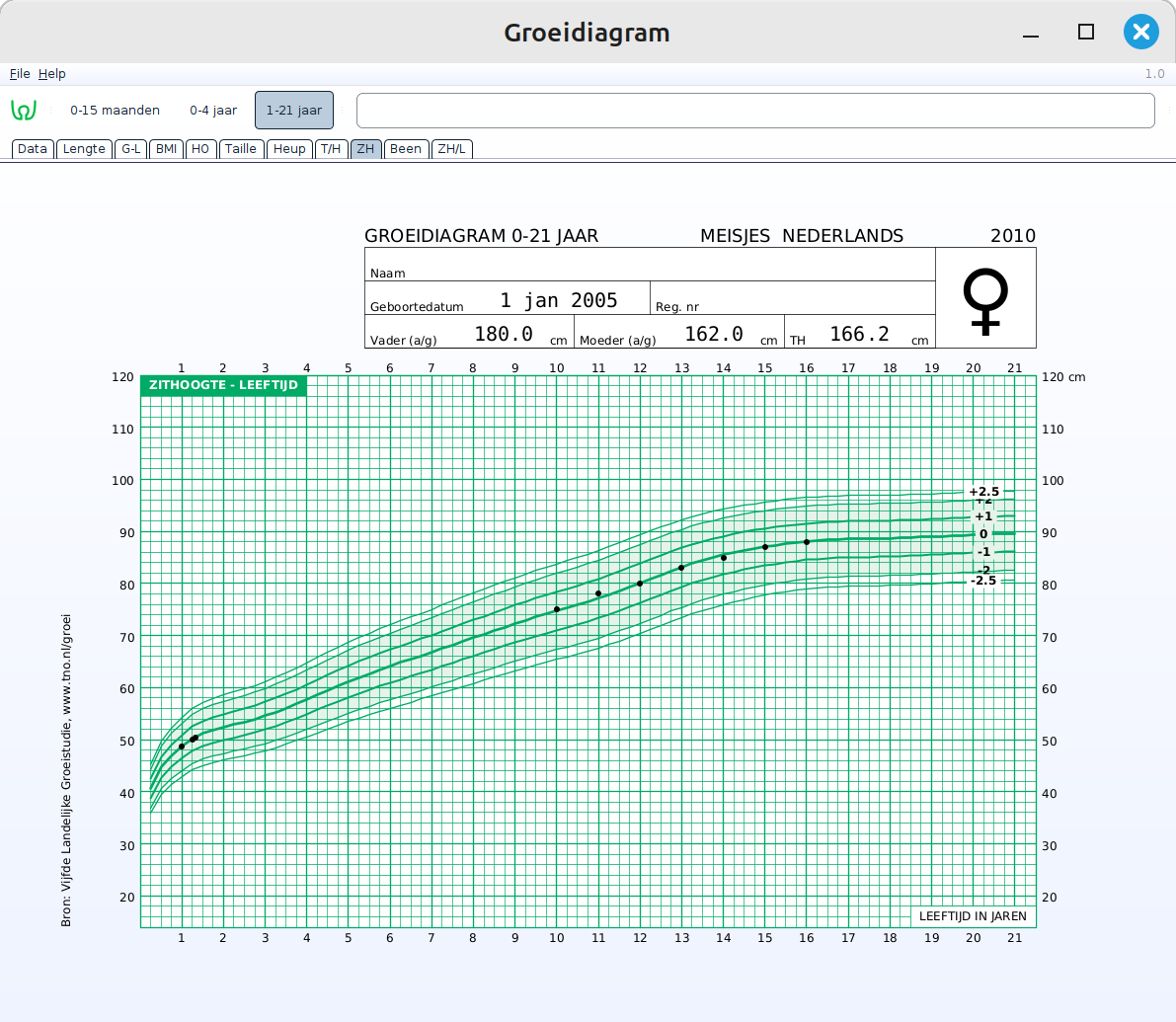The image size is (1176, 1022).
Task: Click the birth date 1 jan 2005
Action: pos(559,300)
